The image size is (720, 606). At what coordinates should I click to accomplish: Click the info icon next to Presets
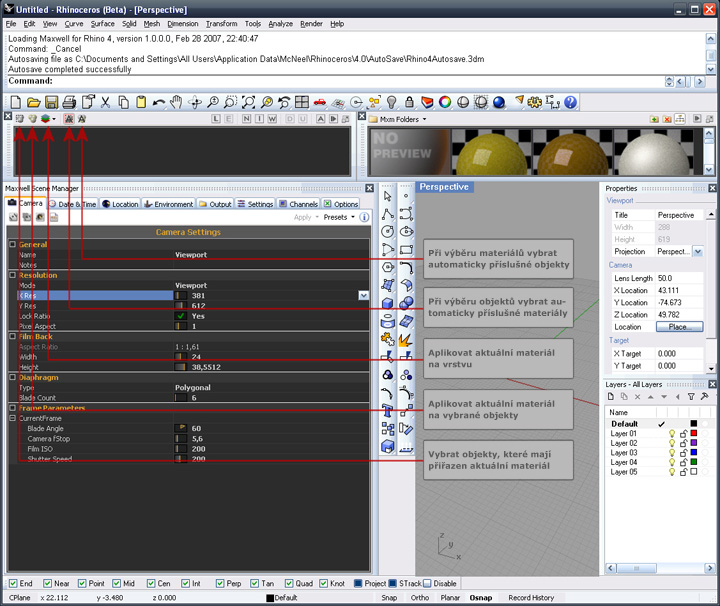[364, 217]
